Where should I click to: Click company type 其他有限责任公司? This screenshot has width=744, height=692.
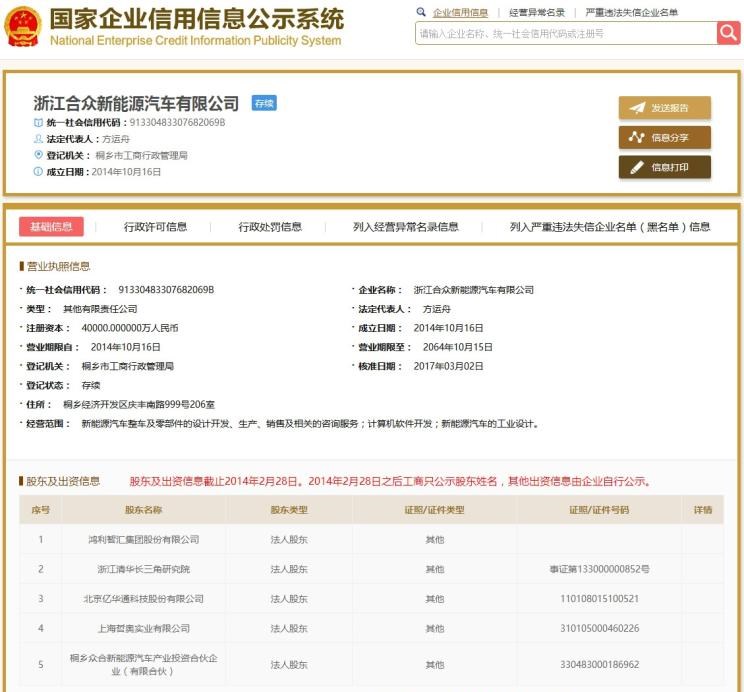pos(100,309)
